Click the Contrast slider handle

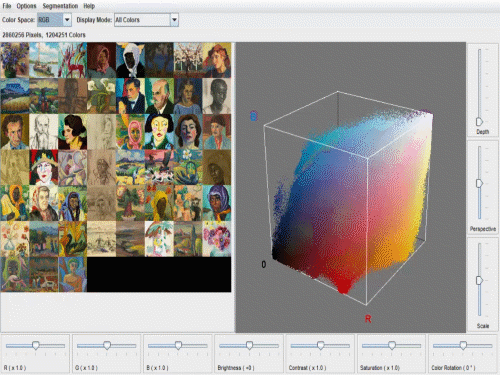pyautogui.click(x=320, y=345)
